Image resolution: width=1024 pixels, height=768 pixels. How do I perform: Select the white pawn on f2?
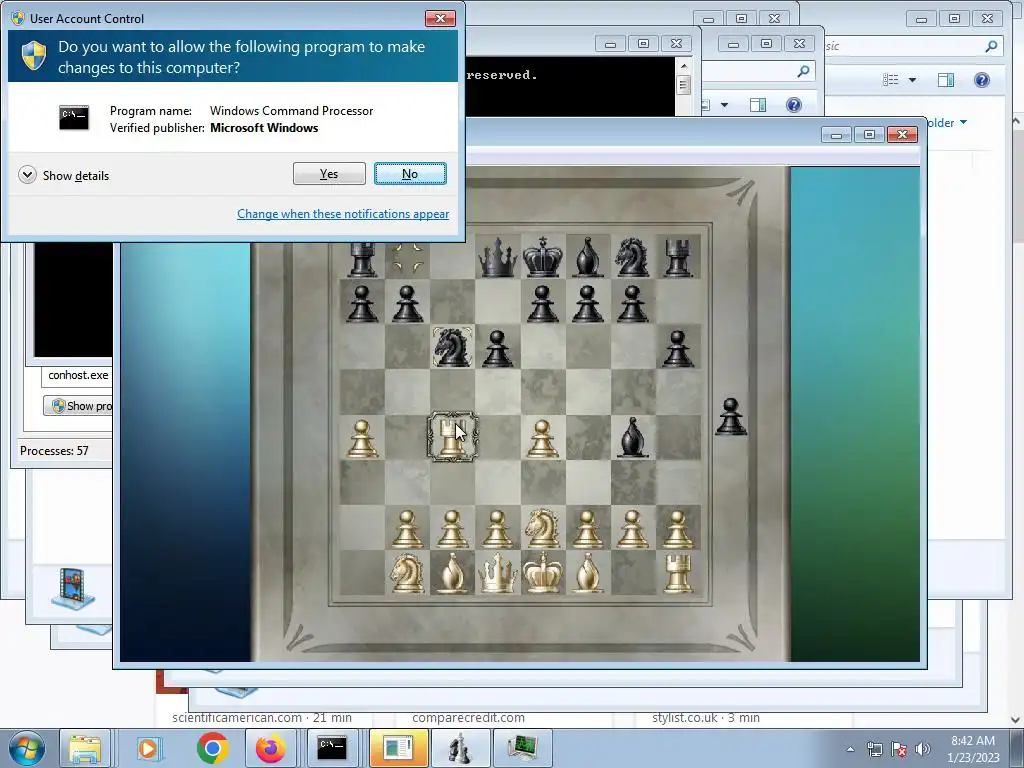tap(587, 528)
